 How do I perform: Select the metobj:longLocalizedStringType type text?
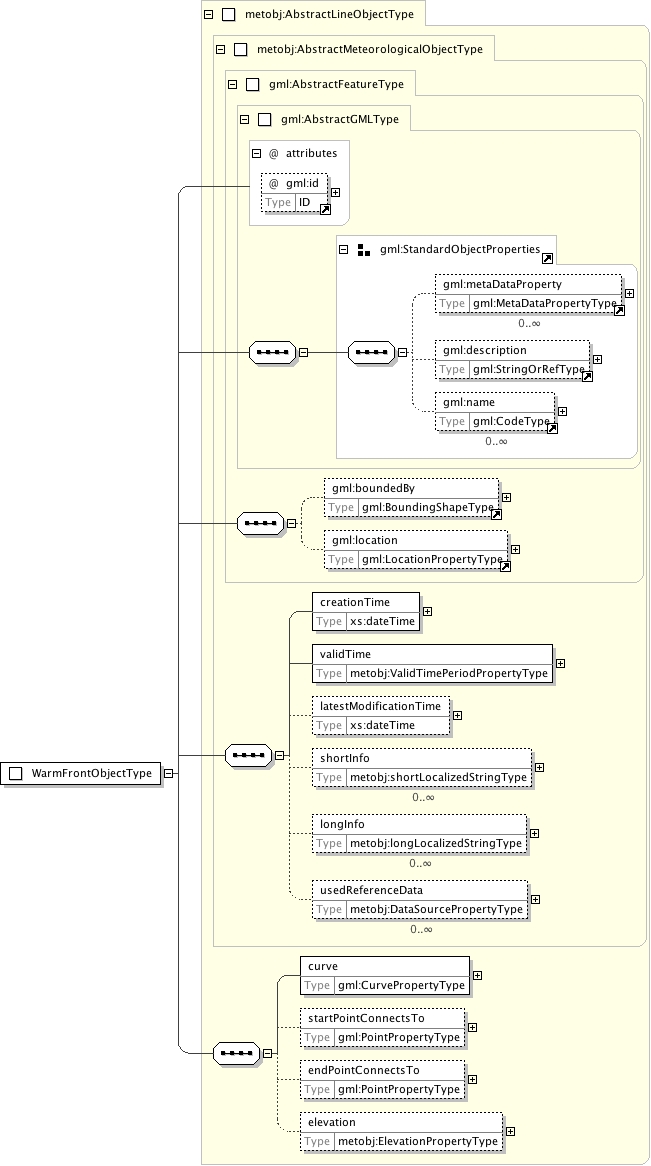point(436,843)
